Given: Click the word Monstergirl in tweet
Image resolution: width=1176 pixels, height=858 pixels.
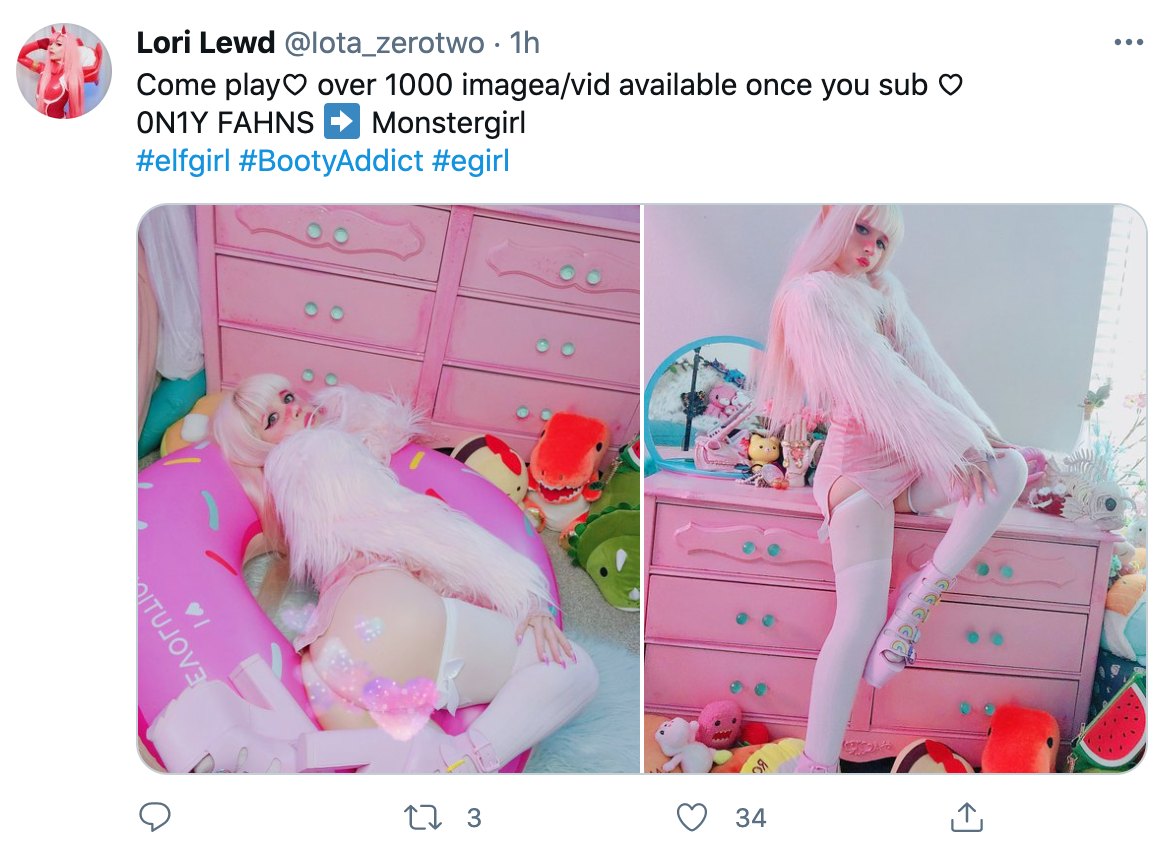Looking at the screenshot, I should [448, 122].
